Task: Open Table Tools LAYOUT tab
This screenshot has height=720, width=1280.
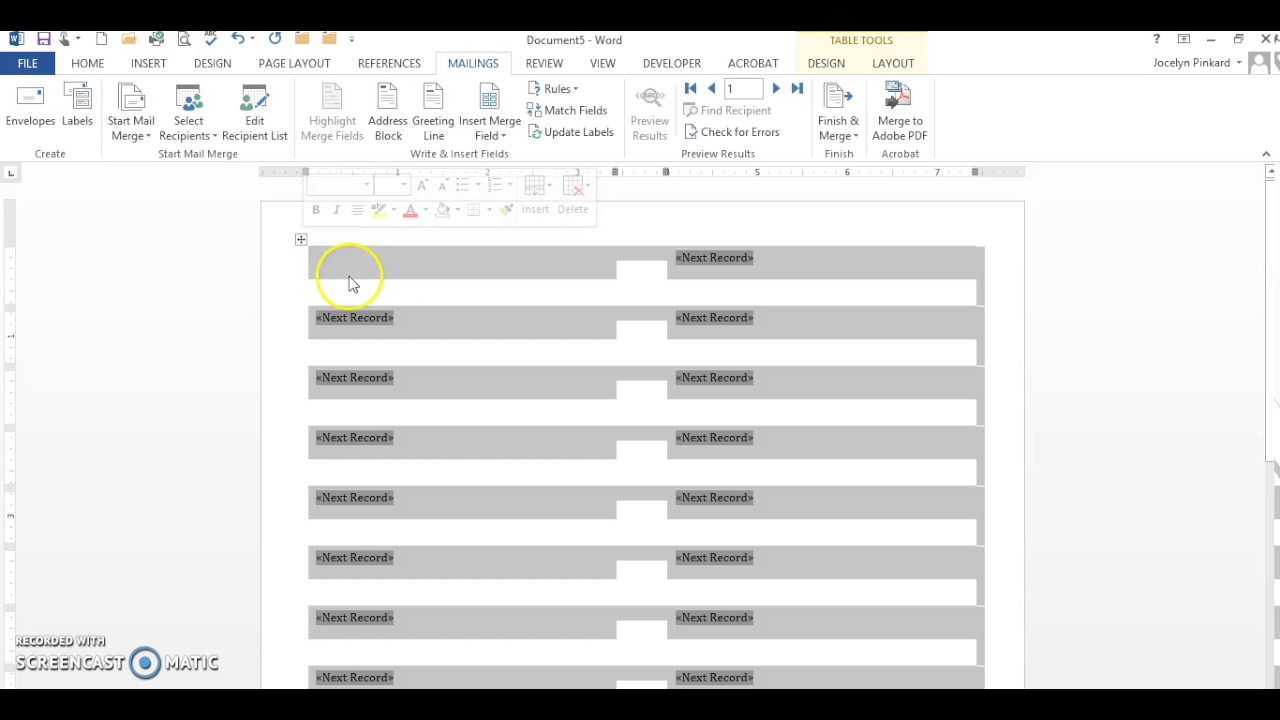Action: (x=893, y=63)
